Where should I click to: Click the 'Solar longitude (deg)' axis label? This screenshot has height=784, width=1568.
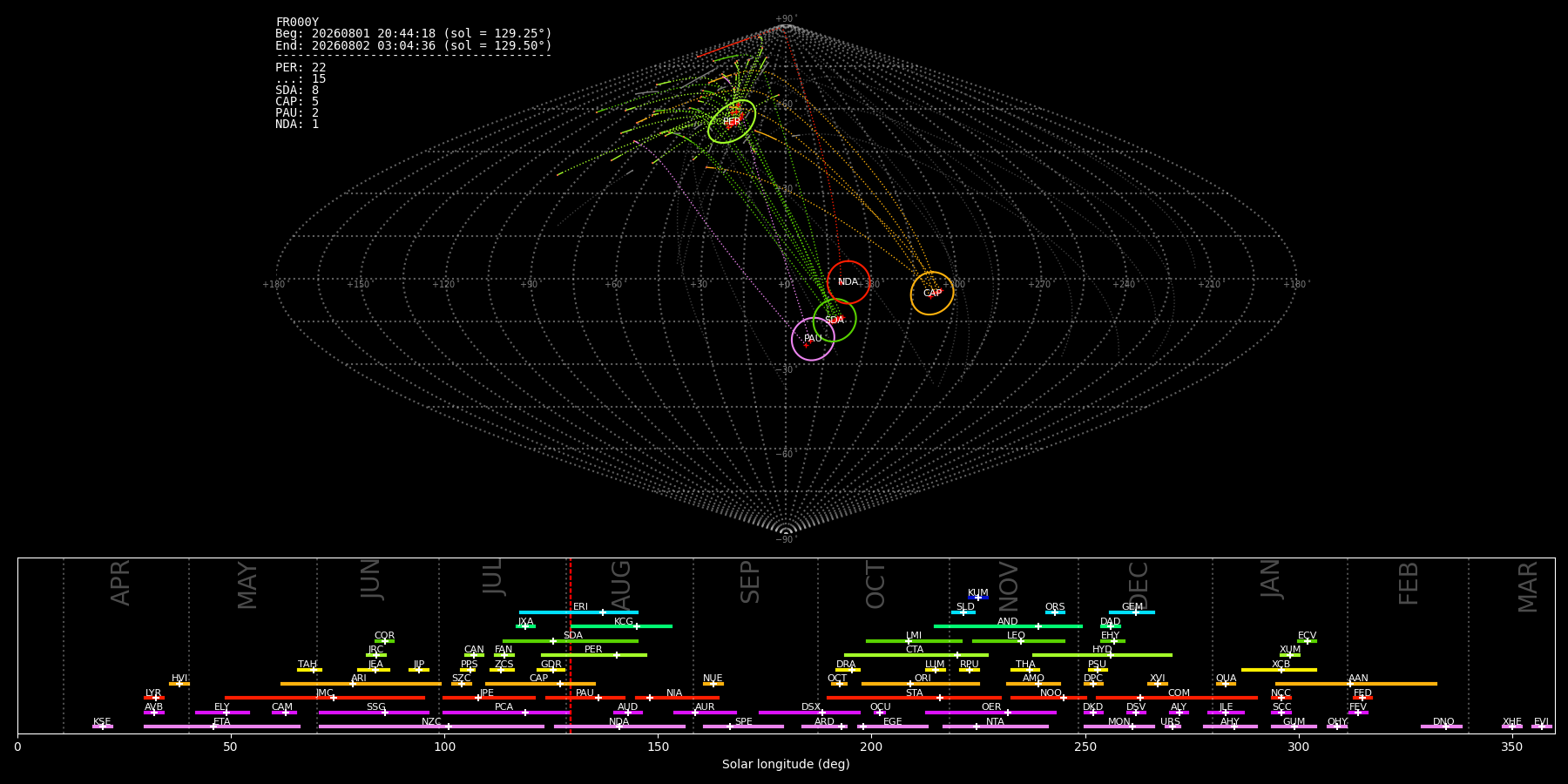pos(786,765)
